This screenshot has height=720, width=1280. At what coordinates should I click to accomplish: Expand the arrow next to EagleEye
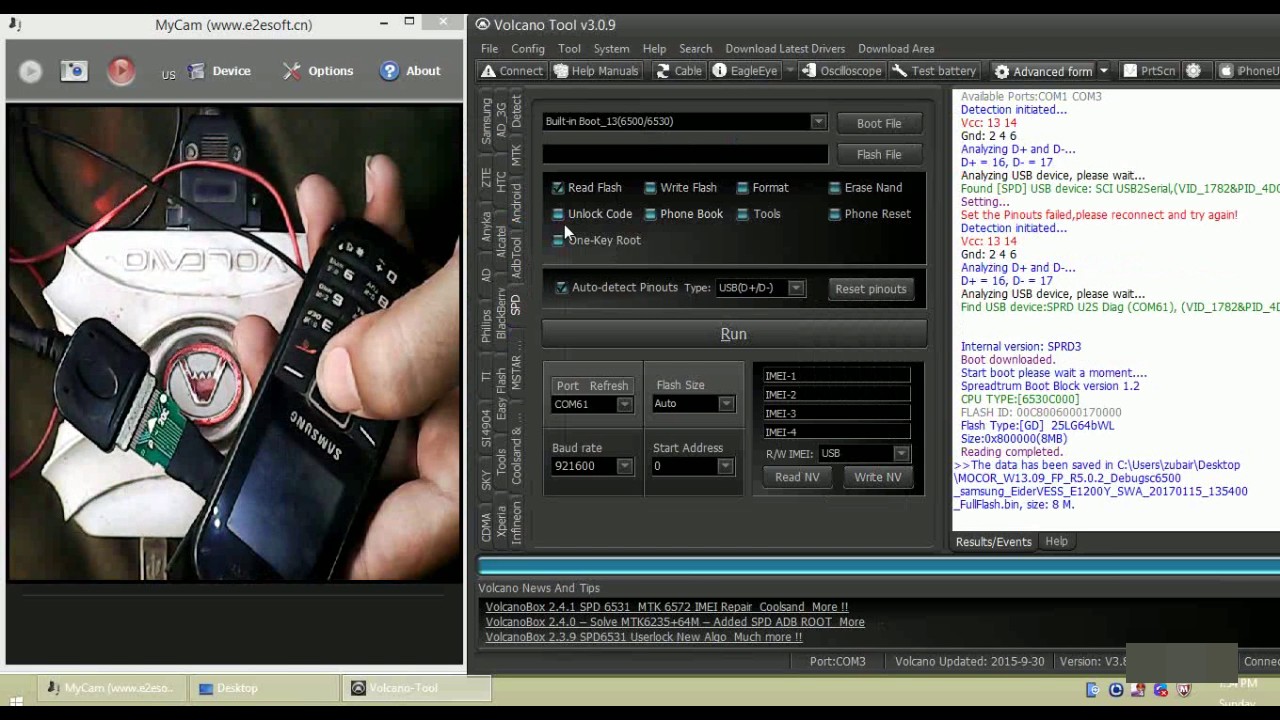tap(789, 71)
